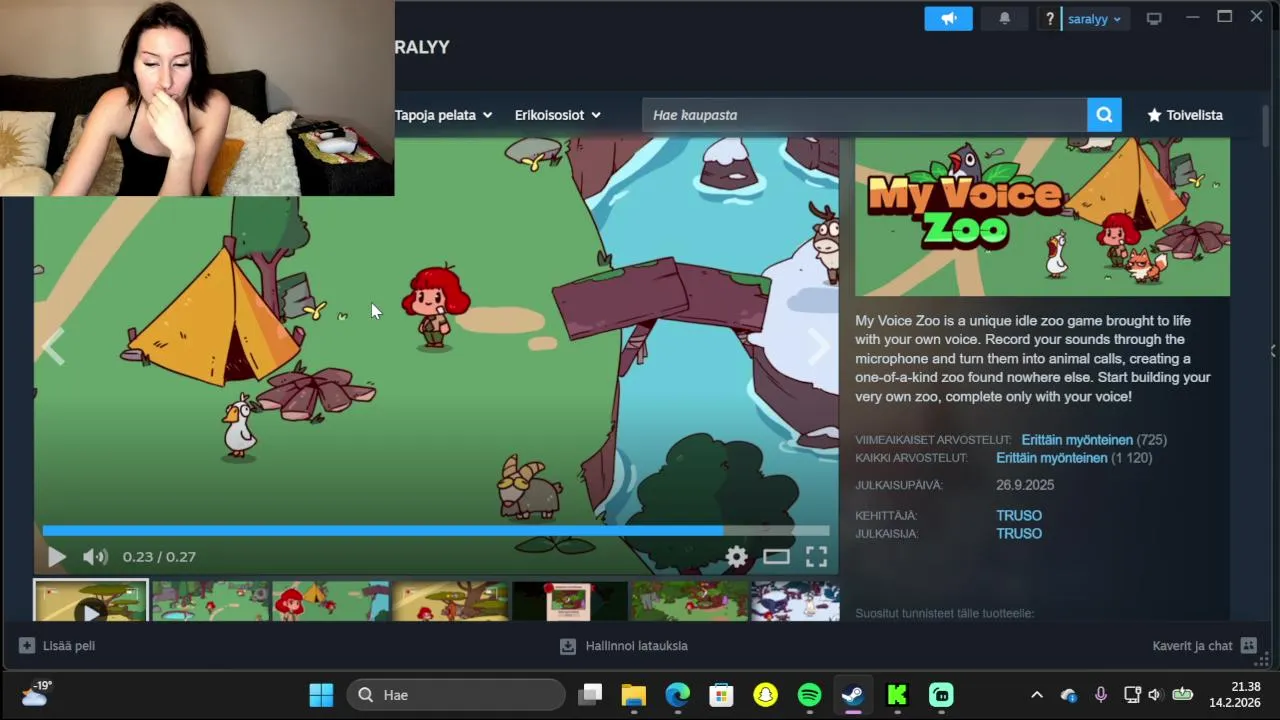
Task: Click the Steam taskbar icon
Action: coord(853,694)
